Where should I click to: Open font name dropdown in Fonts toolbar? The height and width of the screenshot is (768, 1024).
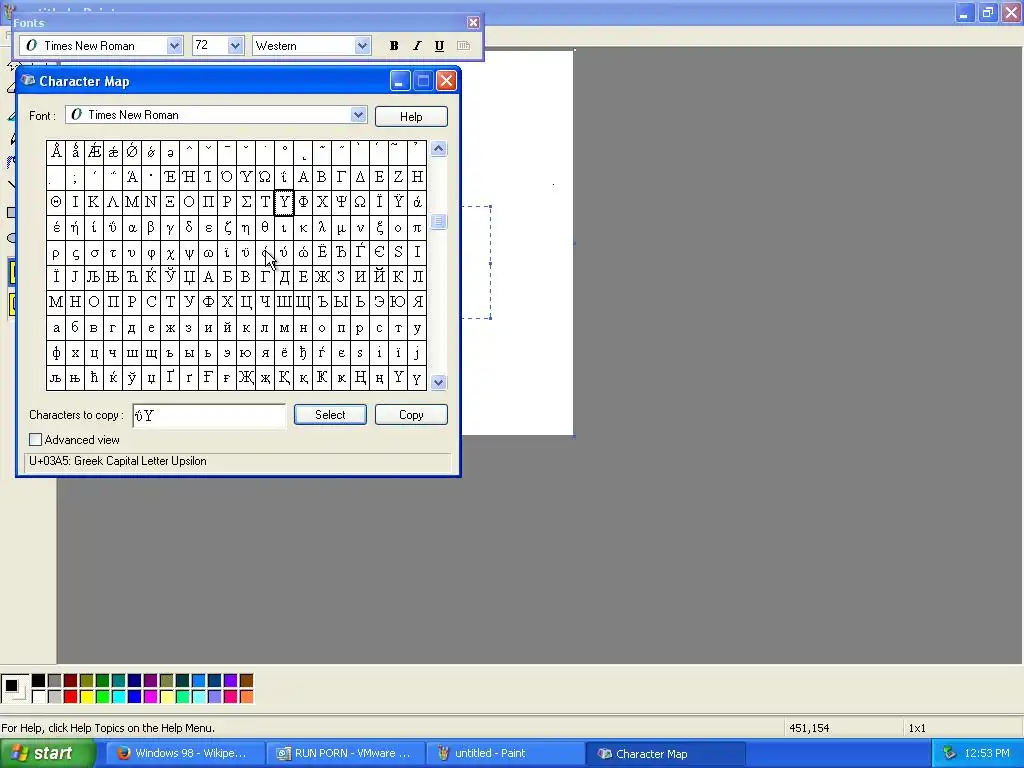[x=174, y=46]
